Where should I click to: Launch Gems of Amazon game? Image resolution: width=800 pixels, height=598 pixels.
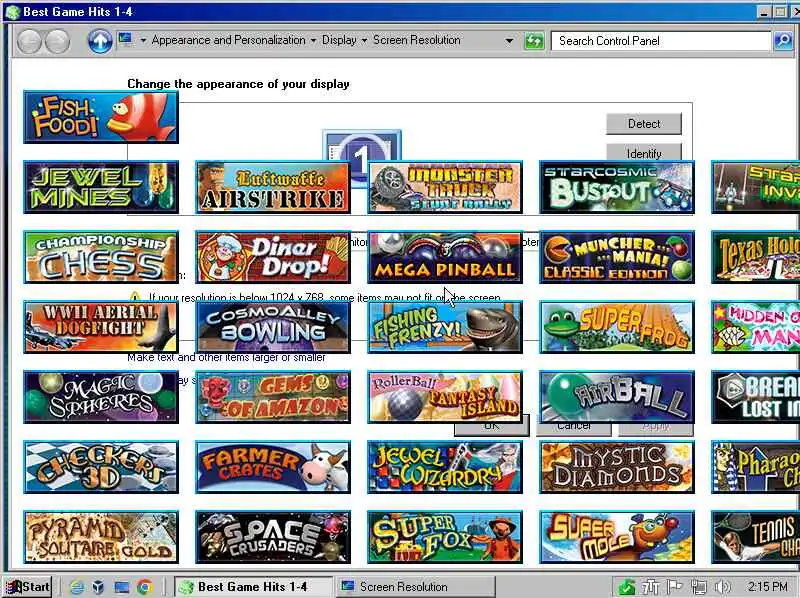[273, 397]
